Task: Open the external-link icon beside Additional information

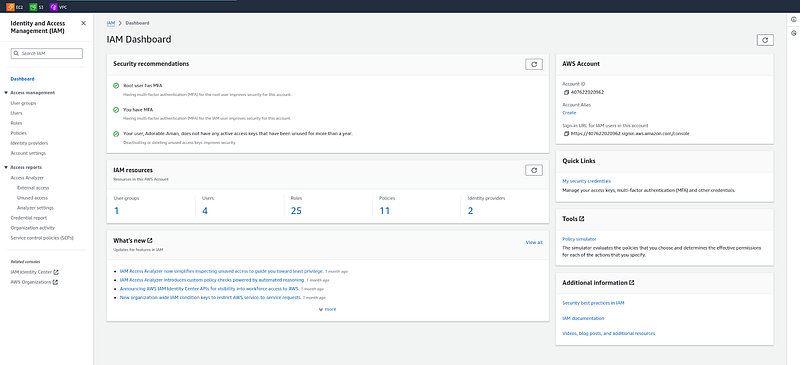Action: tap(632, 282)
